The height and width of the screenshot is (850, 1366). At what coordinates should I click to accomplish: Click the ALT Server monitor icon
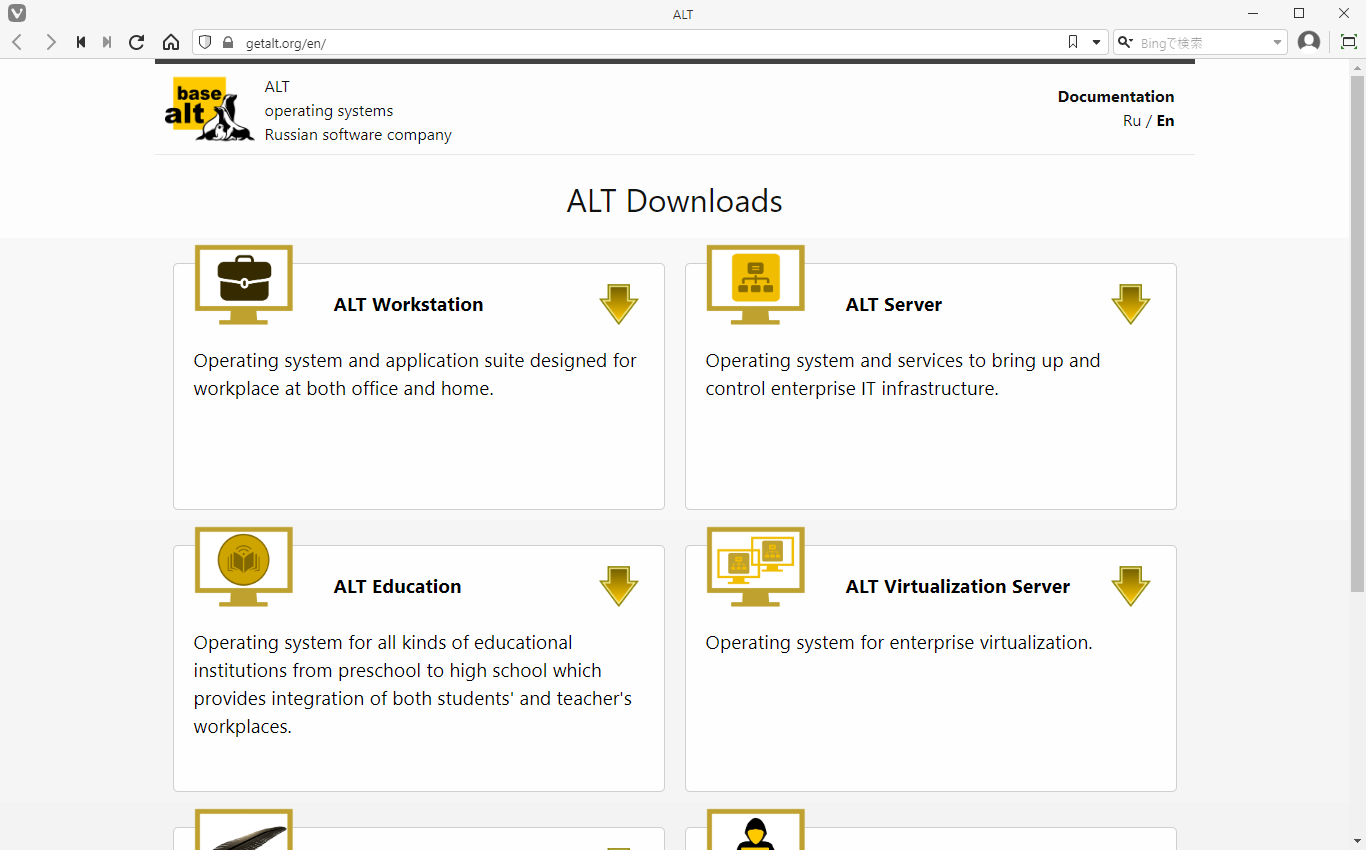(756, 285)
